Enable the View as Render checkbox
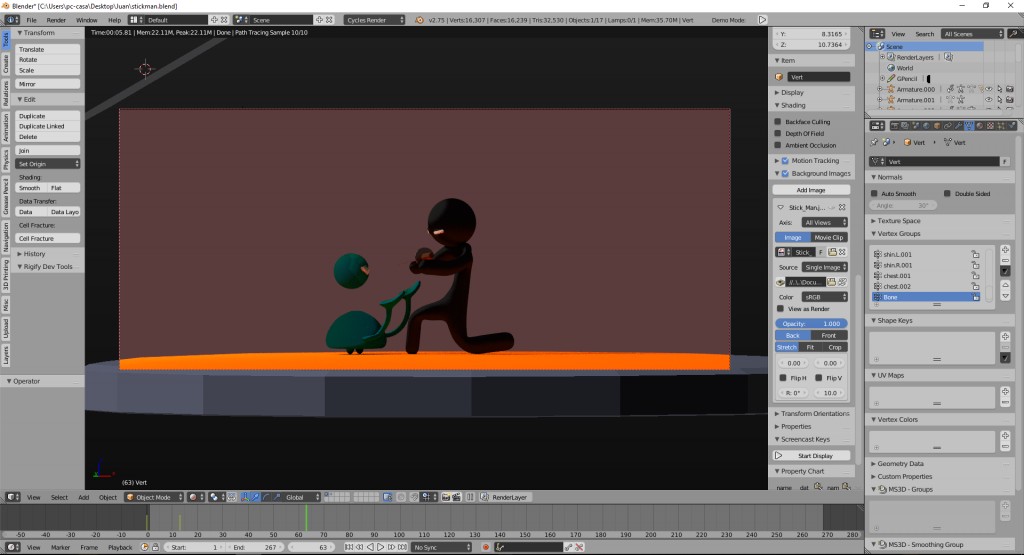Screen dimensions: 1024x555 point(782,309)
